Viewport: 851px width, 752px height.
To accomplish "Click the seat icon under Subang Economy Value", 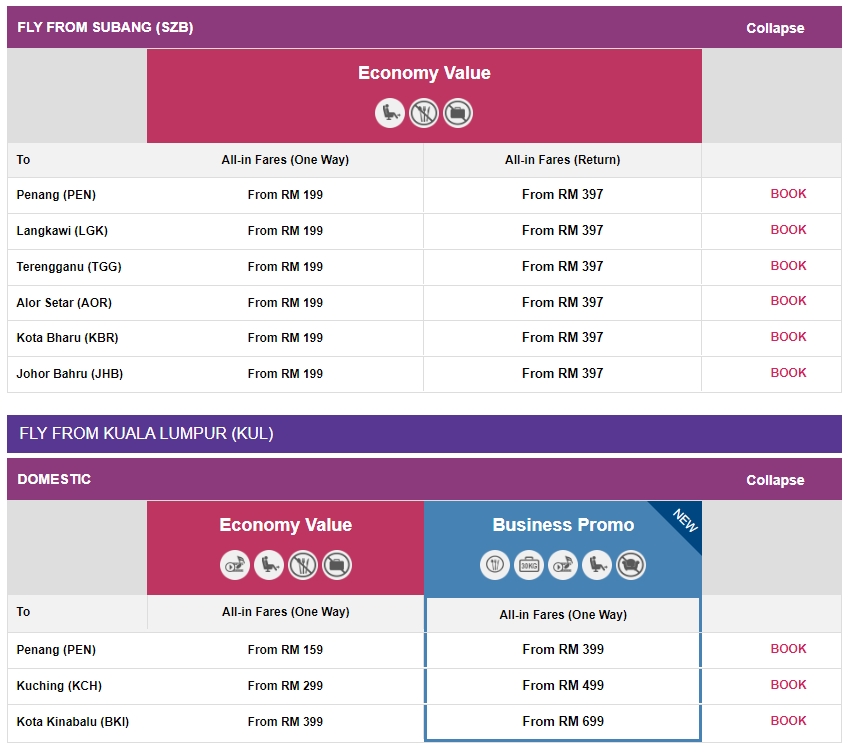I will click(x=390, y=113).
